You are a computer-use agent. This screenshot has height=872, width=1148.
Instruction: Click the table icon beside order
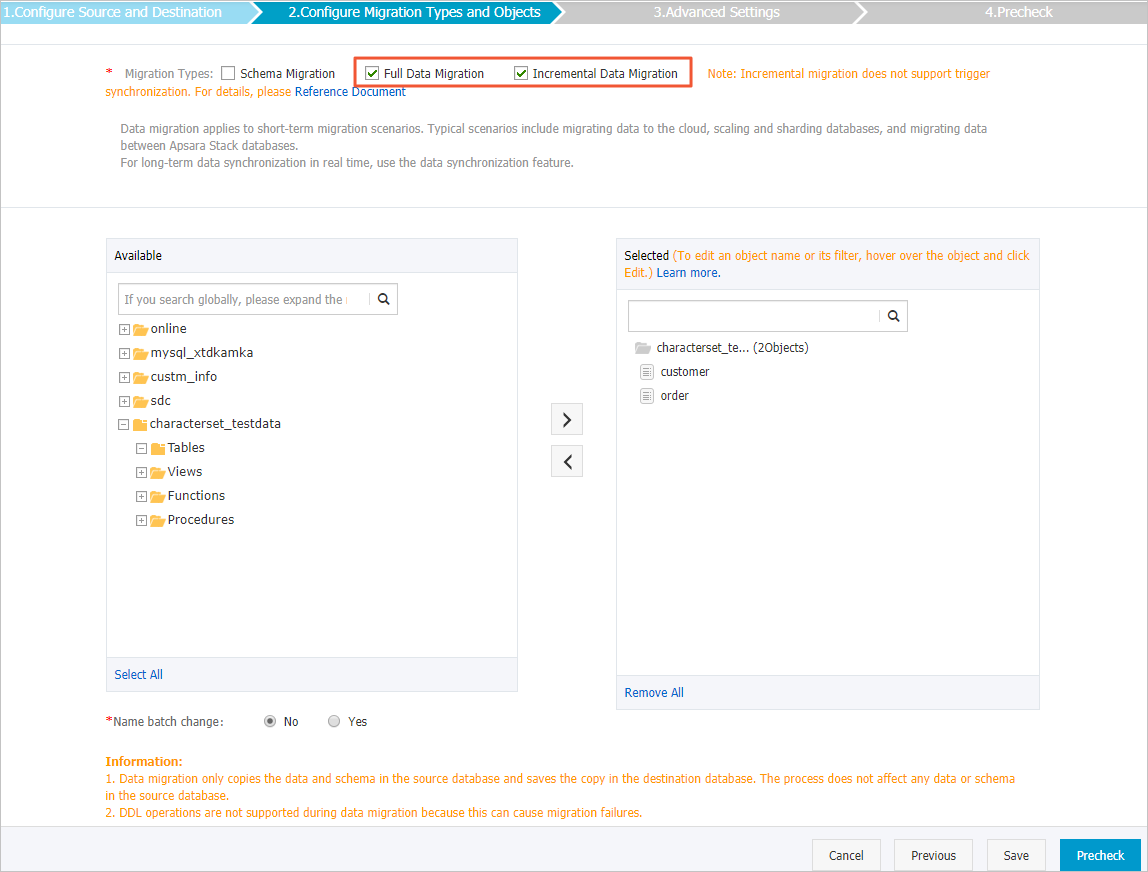pyautogui.click(x=646, y=395)
